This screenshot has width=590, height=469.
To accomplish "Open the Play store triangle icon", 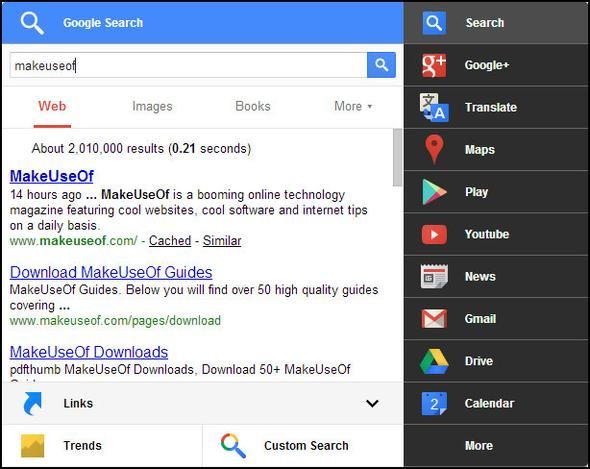I will pyautogui.click(x=434, y=192).
